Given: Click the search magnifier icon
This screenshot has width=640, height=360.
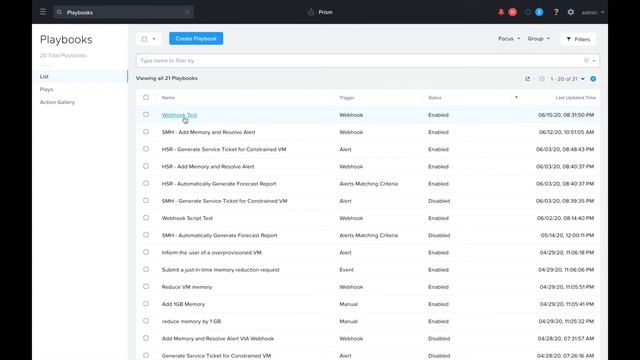Looking at the screenshot, I should point(59,12).
